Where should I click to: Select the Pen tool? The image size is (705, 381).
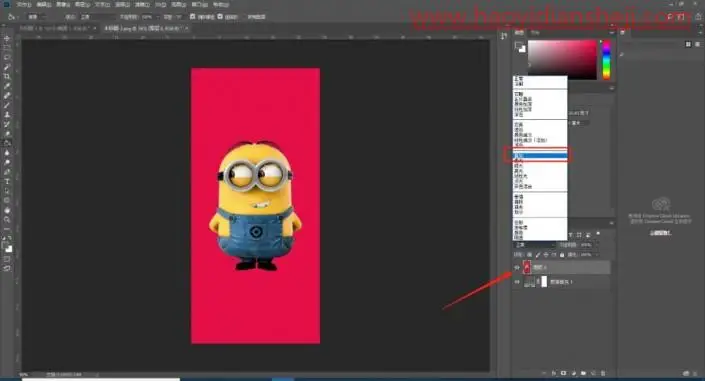click(x=7, y=172)
